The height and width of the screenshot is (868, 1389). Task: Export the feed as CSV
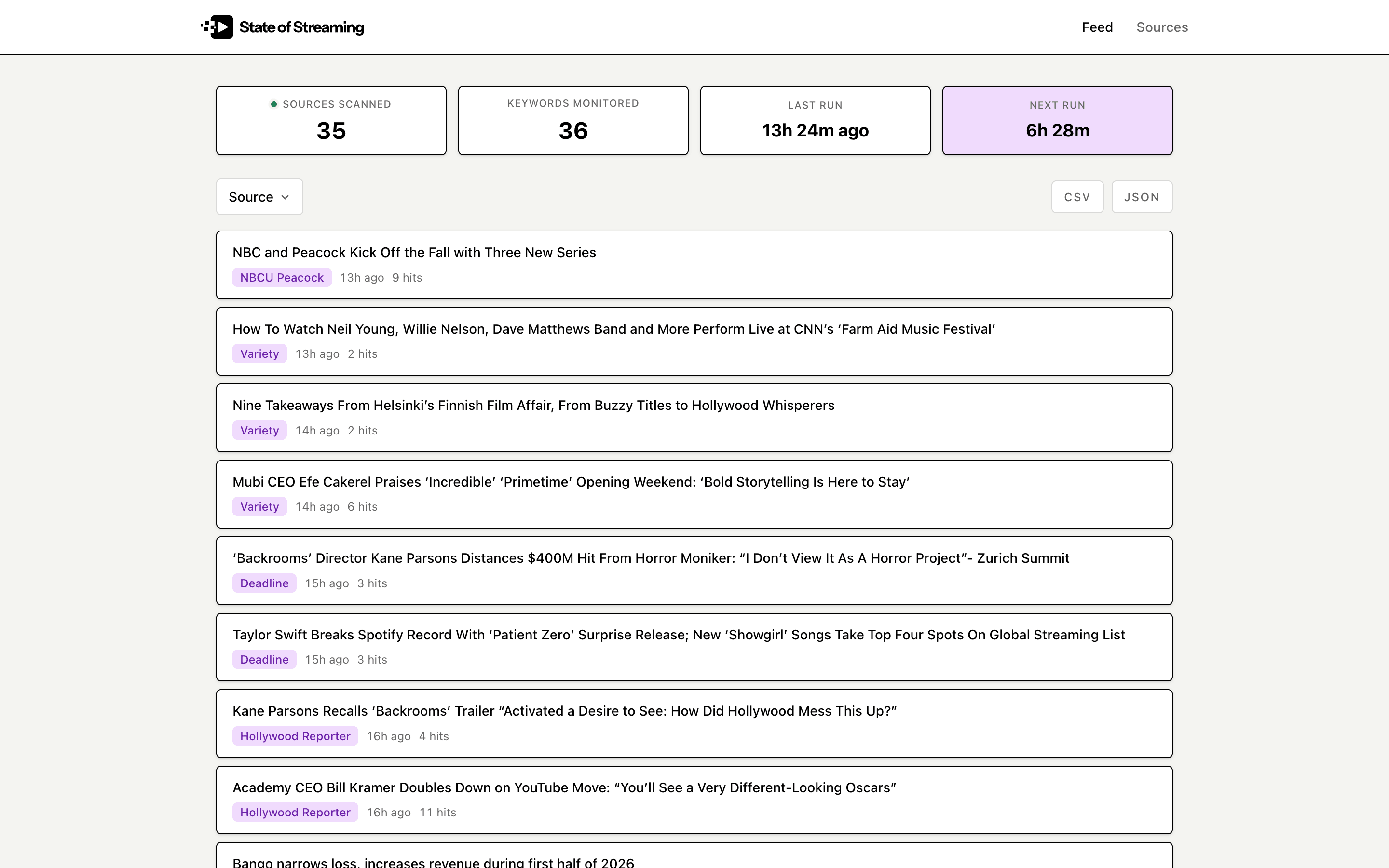click(x=1077, y=197)
